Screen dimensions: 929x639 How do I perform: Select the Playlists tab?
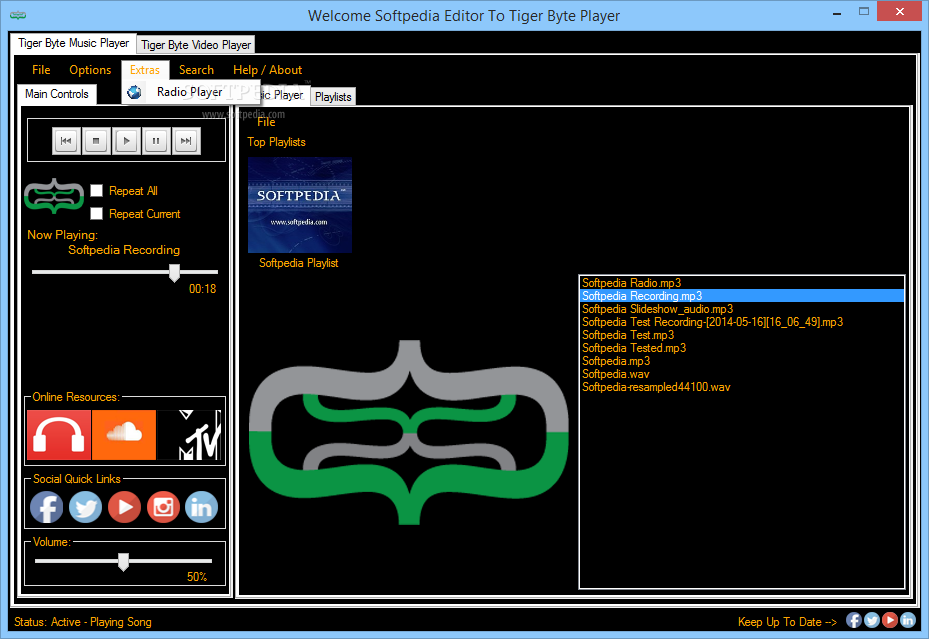point(333,97)
